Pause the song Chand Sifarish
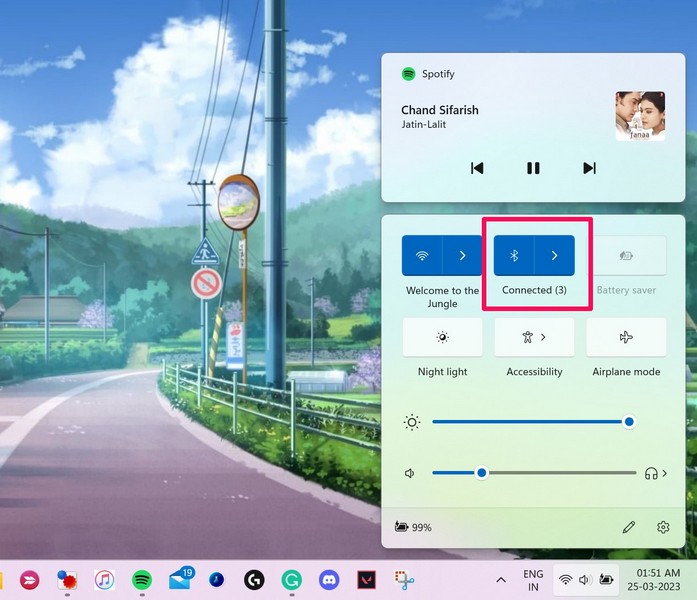This screenshot has width=697, height=600. click(x=533, y=168)
